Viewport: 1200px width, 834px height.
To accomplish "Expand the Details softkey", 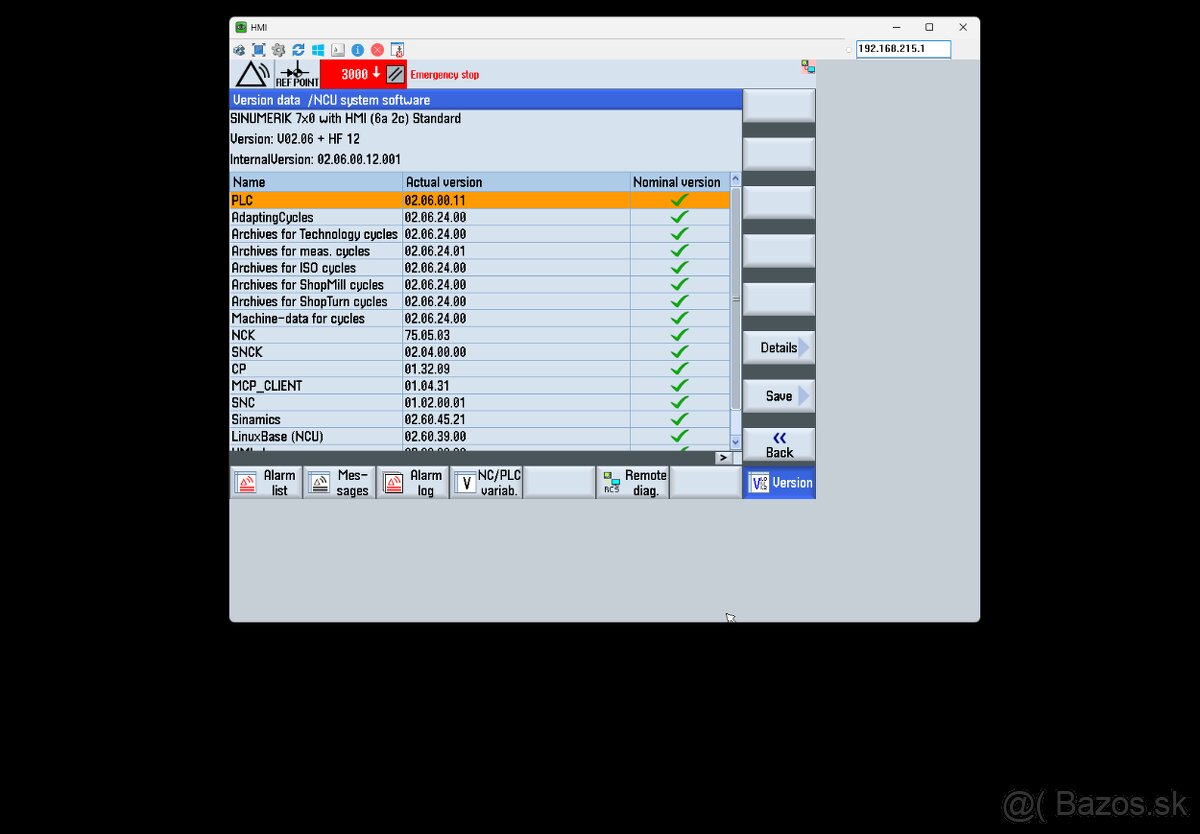I will [778, 348].
